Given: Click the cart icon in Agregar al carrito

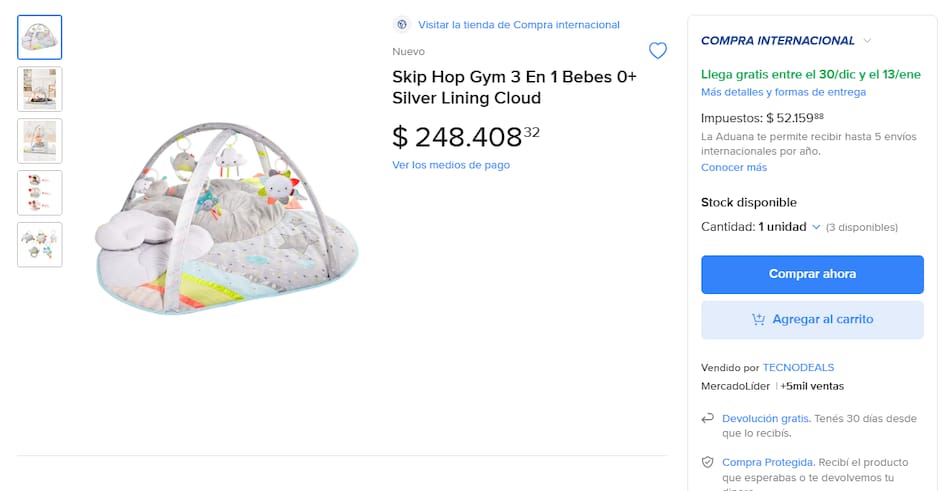Looking at the screenshot, I should [x=759, y=319].
